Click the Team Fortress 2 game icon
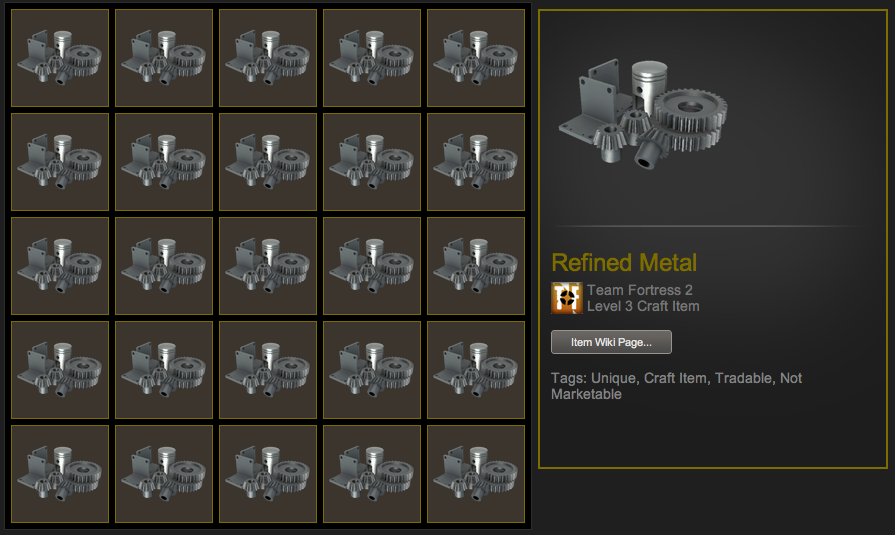The image size is (895, 535). coord(567,298)
